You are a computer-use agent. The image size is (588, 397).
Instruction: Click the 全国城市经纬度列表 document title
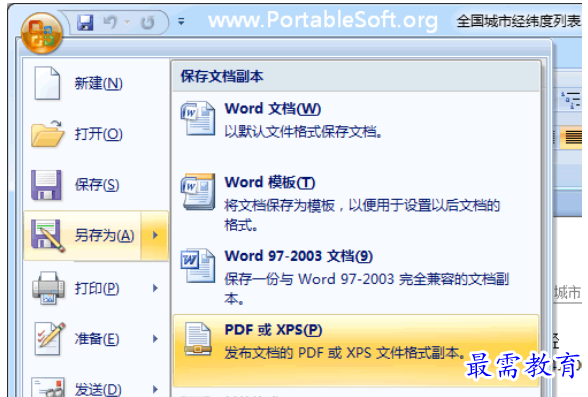[x=519, y=21]
